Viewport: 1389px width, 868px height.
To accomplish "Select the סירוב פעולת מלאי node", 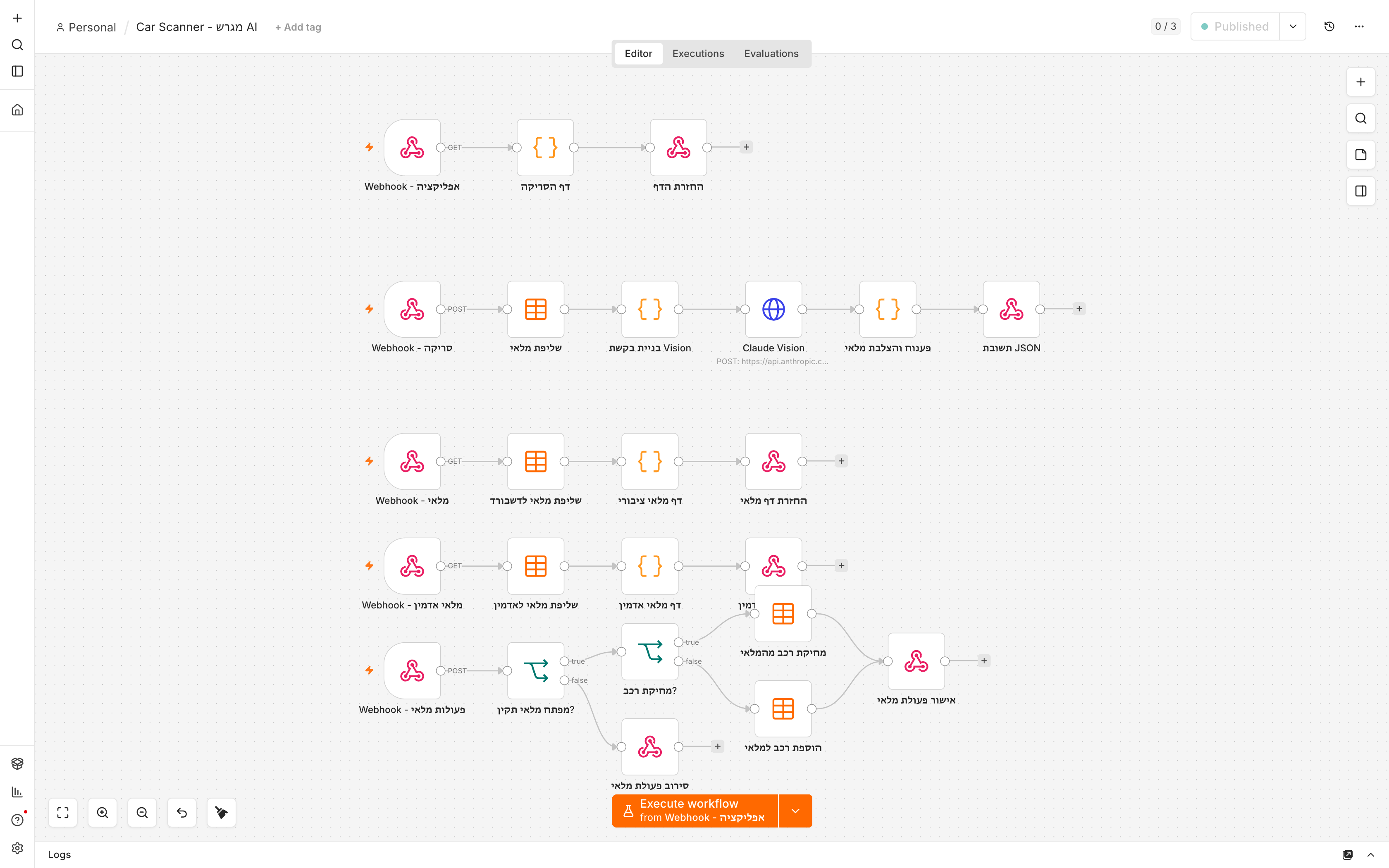I will pyautogui.click(x=650, y=746).
